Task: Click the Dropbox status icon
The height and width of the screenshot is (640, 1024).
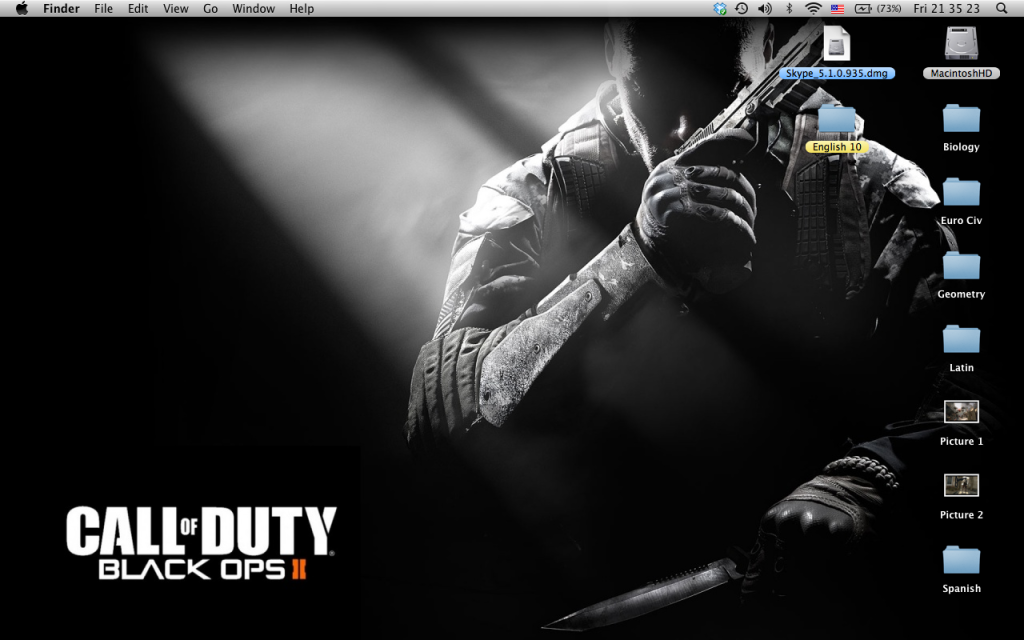Action: pos(720,8)
